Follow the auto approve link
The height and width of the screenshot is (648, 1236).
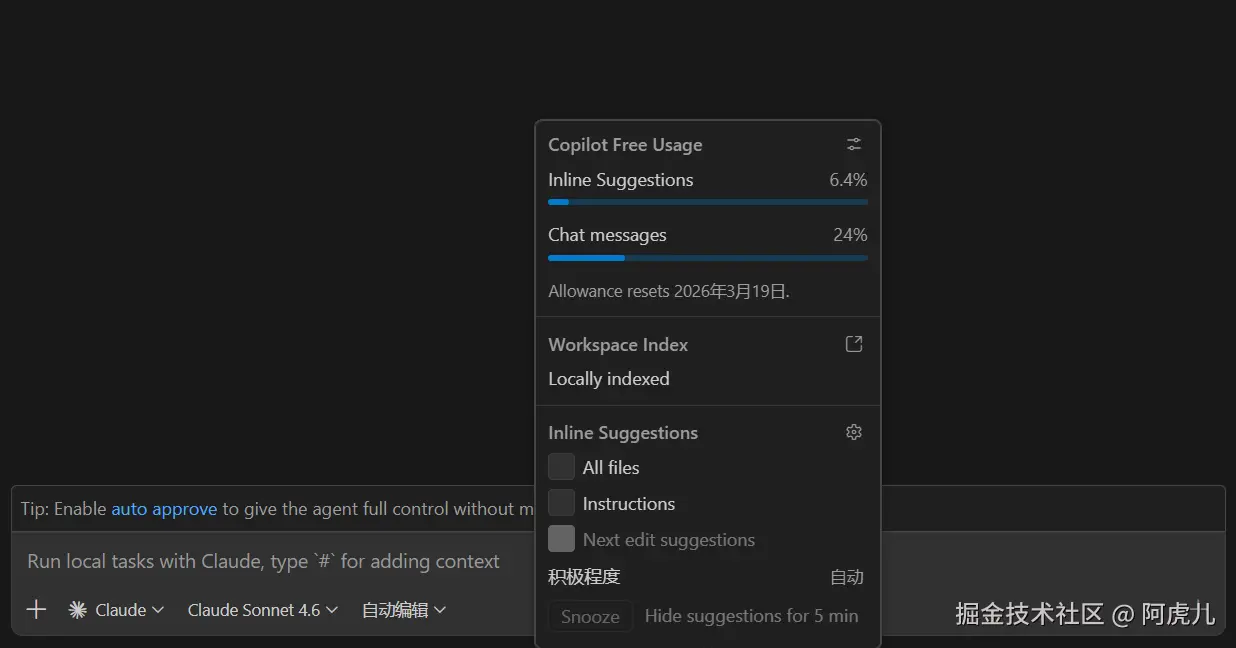[x=164, y=509]
